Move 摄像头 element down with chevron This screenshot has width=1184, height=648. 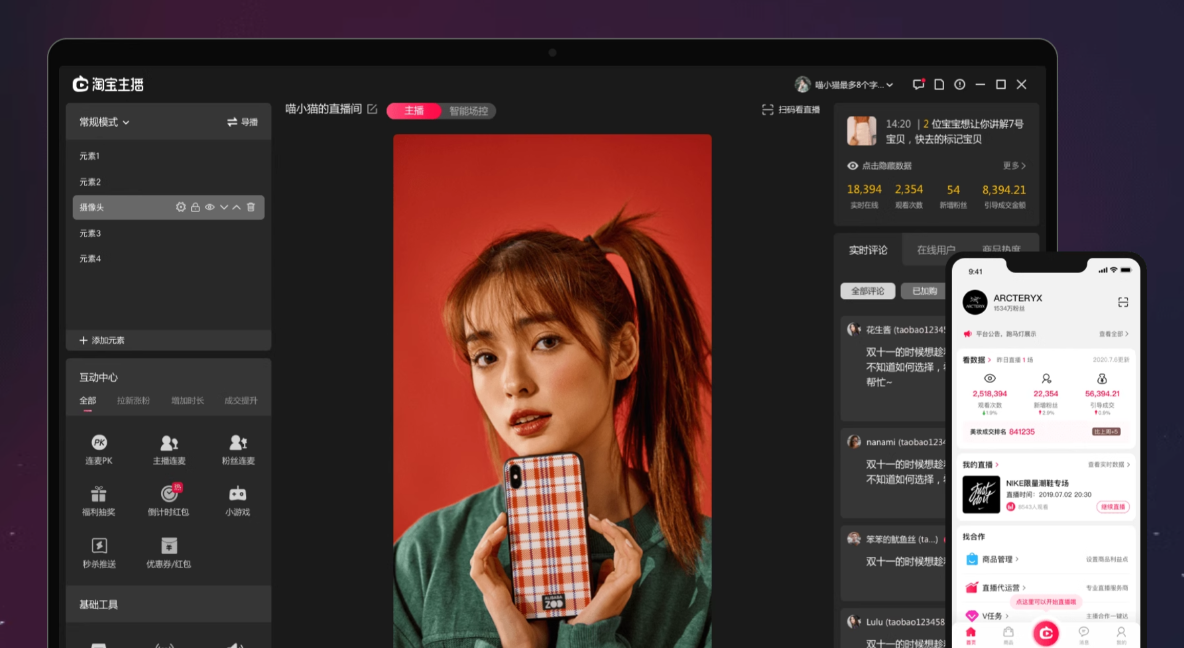point(224,207)
